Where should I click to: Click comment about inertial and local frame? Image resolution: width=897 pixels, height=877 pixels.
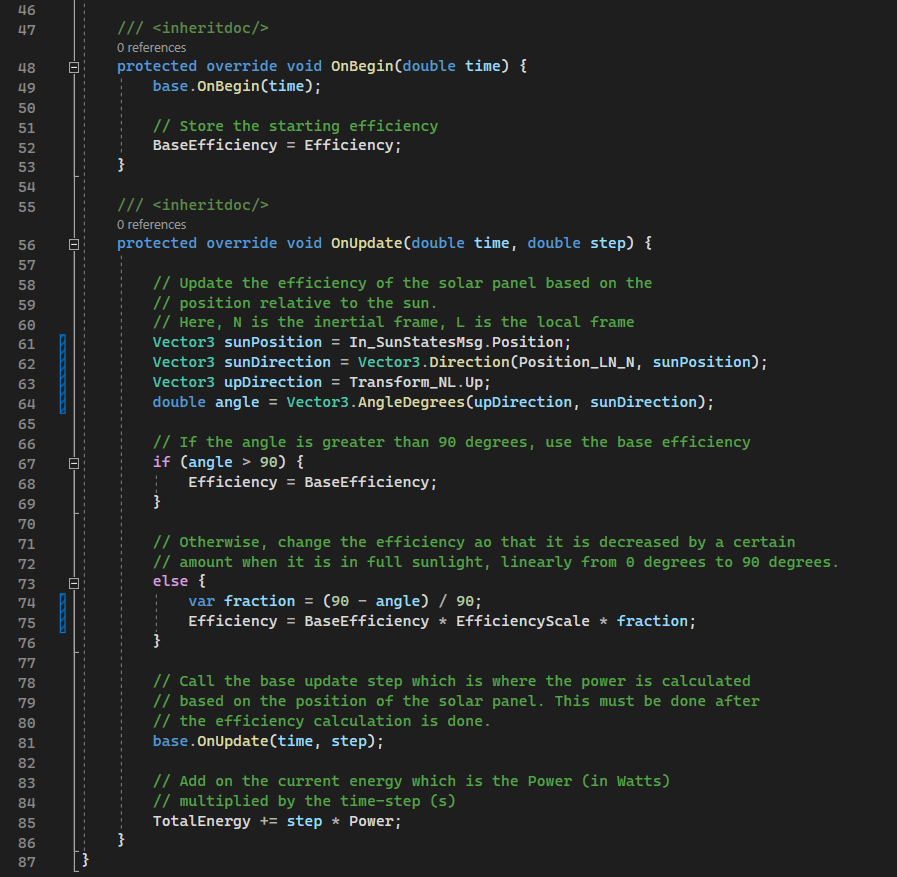coord(393,322)
